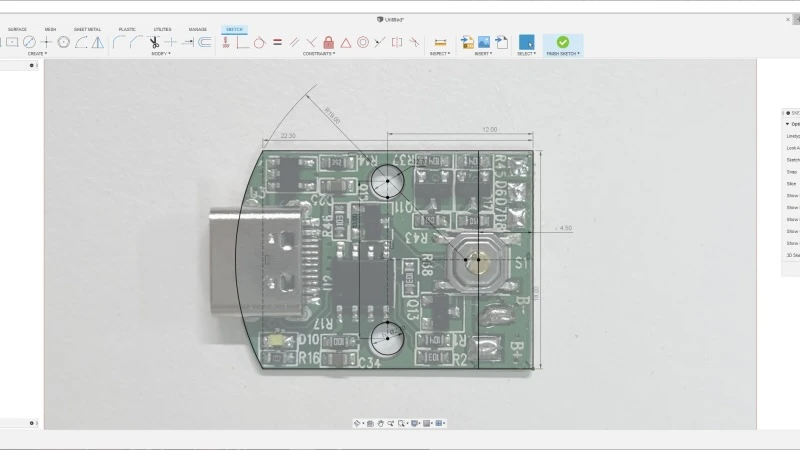Click the Lock/Fix constraint icon

328,42
